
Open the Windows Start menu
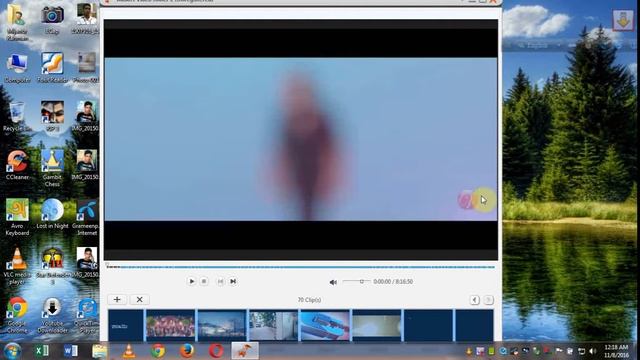(12, 351)
